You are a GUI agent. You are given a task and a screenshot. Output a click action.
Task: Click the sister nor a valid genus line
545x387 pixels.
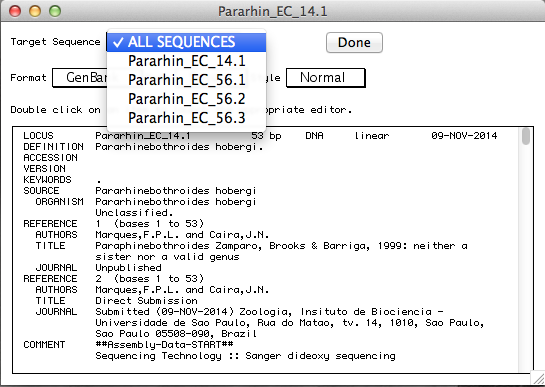tap(168, 257)
